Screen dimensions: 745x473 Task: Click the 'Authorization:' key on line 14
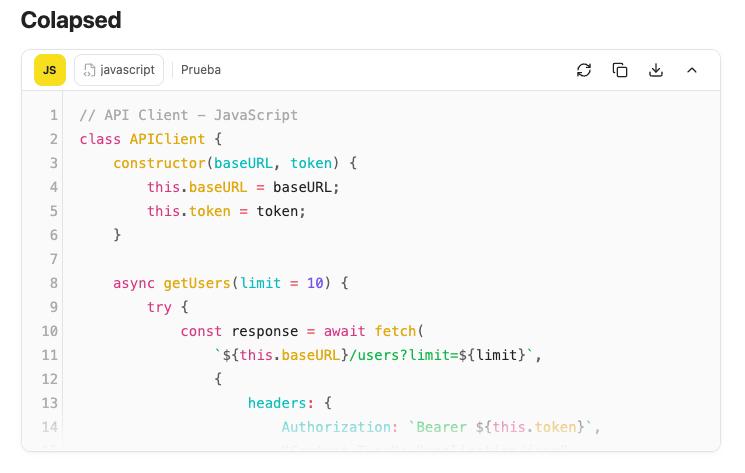click(340, 427)
